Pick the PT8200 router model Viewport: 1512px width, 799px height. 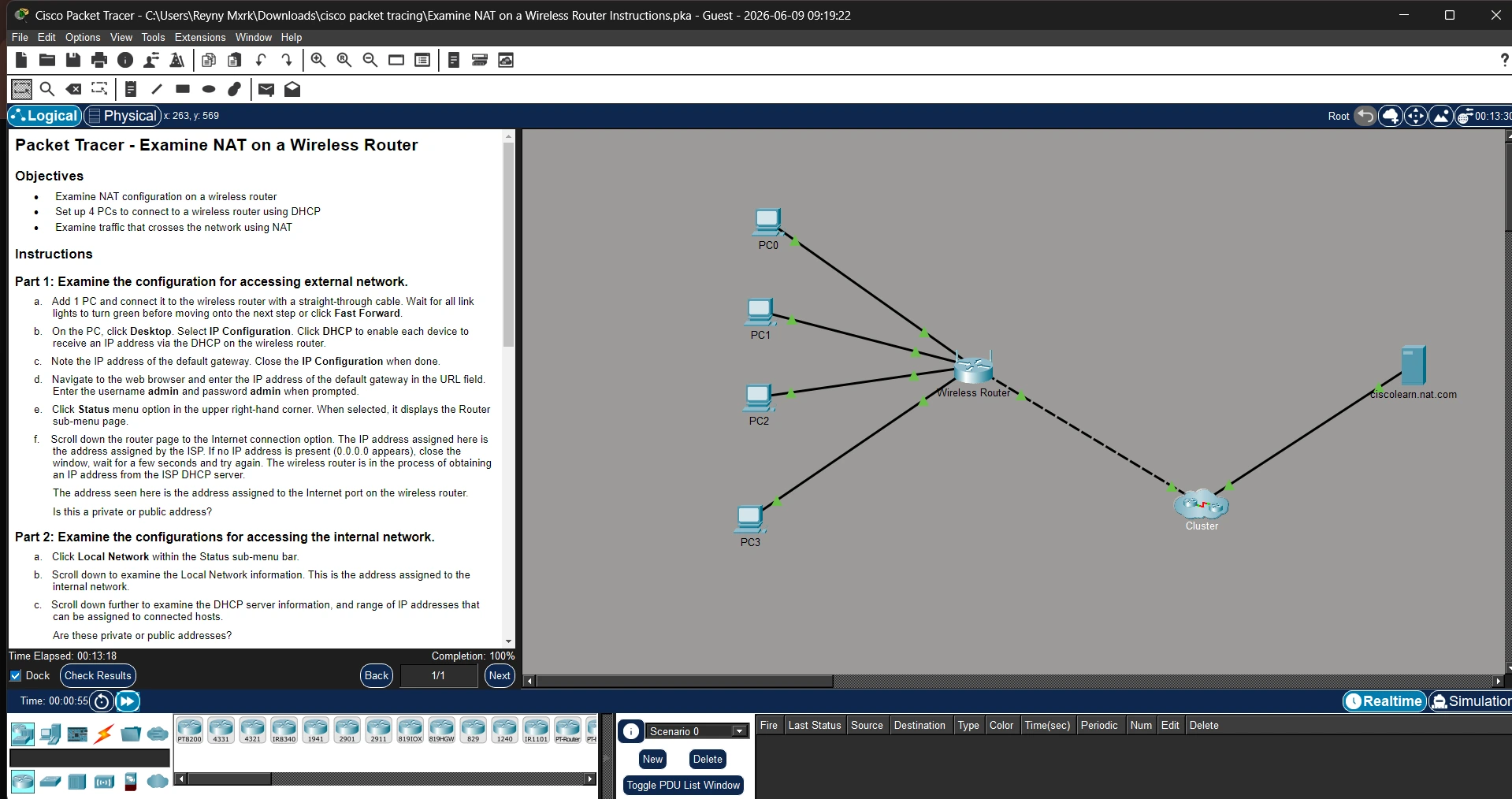[189, 730]
